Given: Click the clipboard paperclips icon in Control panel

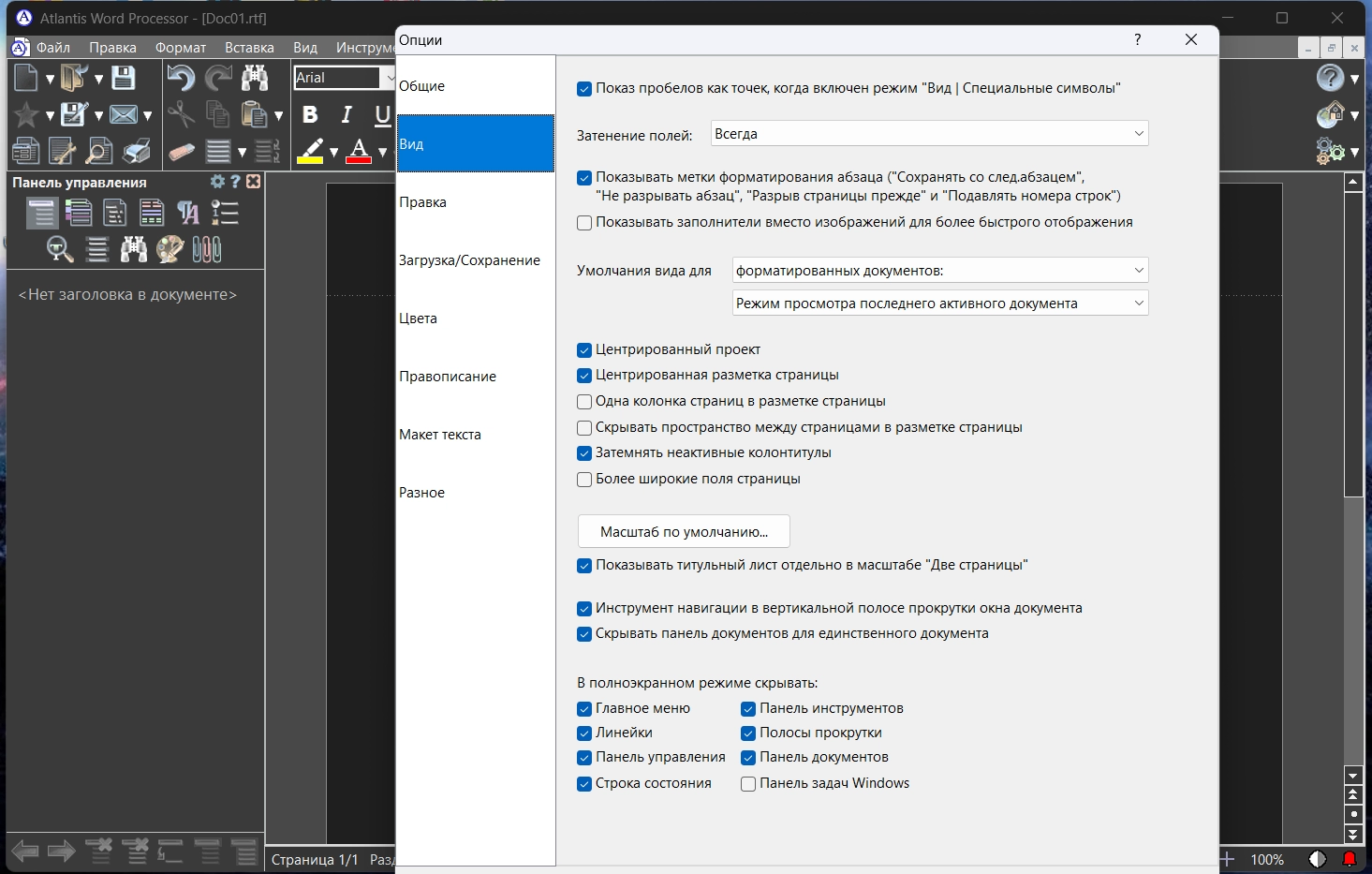Looking at the screenshot, I should point(207,249).
